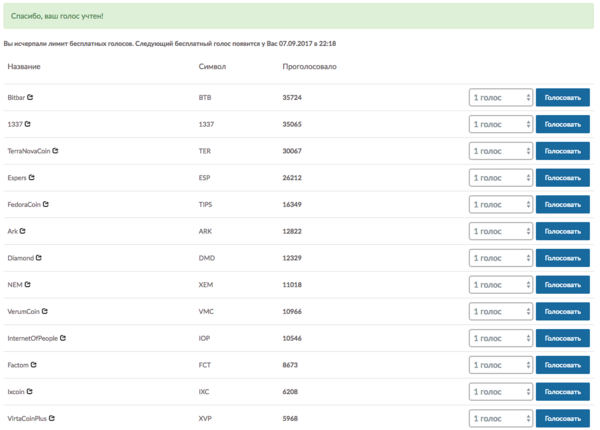
Task: Click the Проголосовало column header
Action: (x=310, y=67)
